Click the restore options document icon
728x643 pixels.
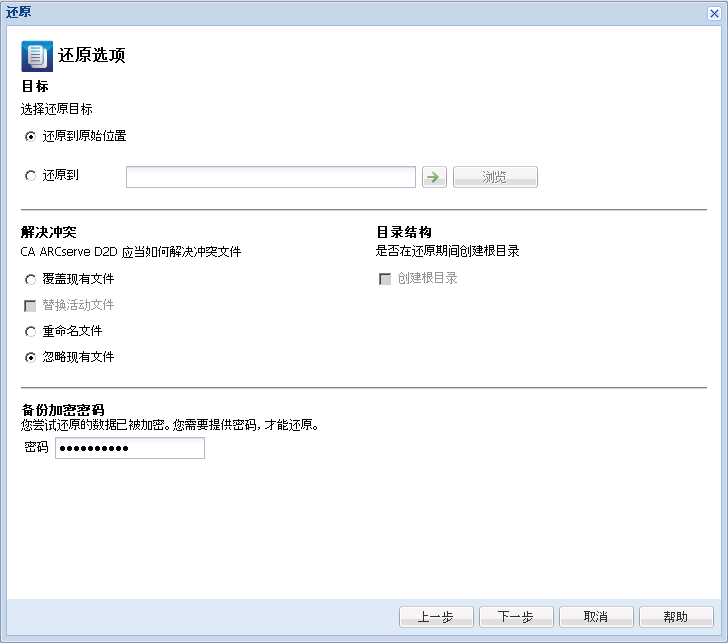tap(37, 55)
